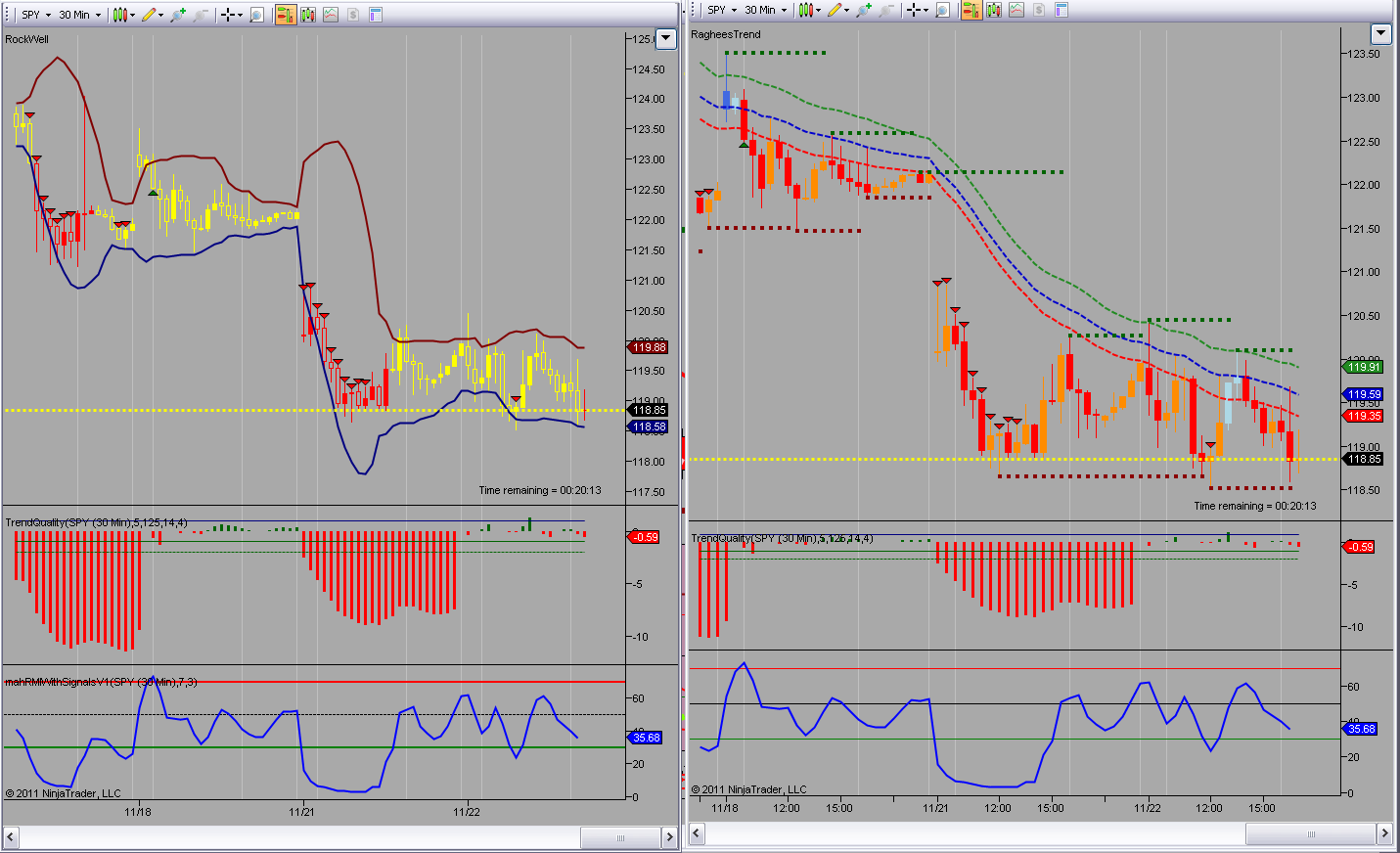The height and width of the screenshot is (853, 1400).
Task: Open the pencil drawing tools menu, left chart
Action: pos(152,15)
